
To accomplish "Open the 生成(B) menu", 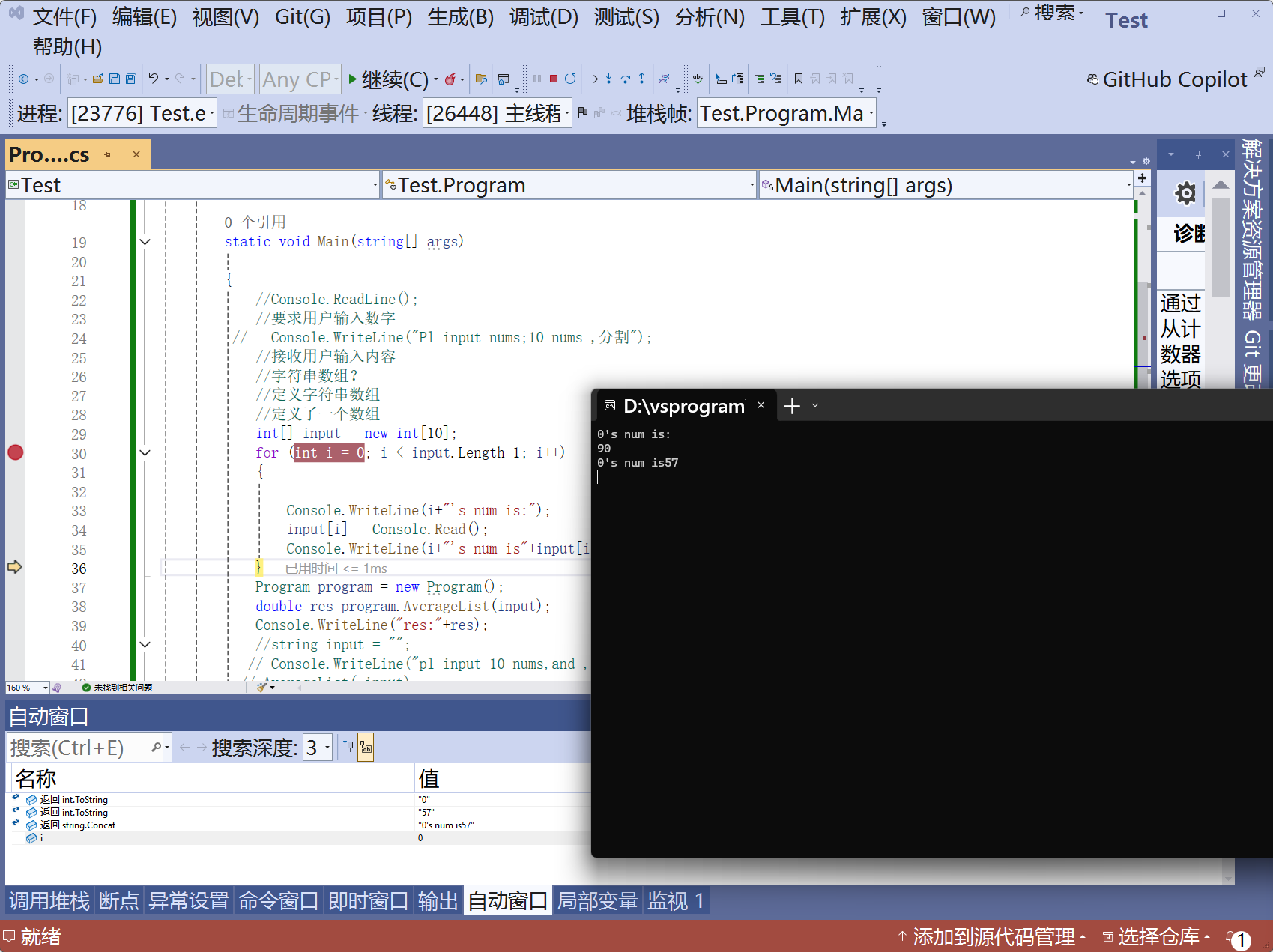I will click(x=461, y=16).
